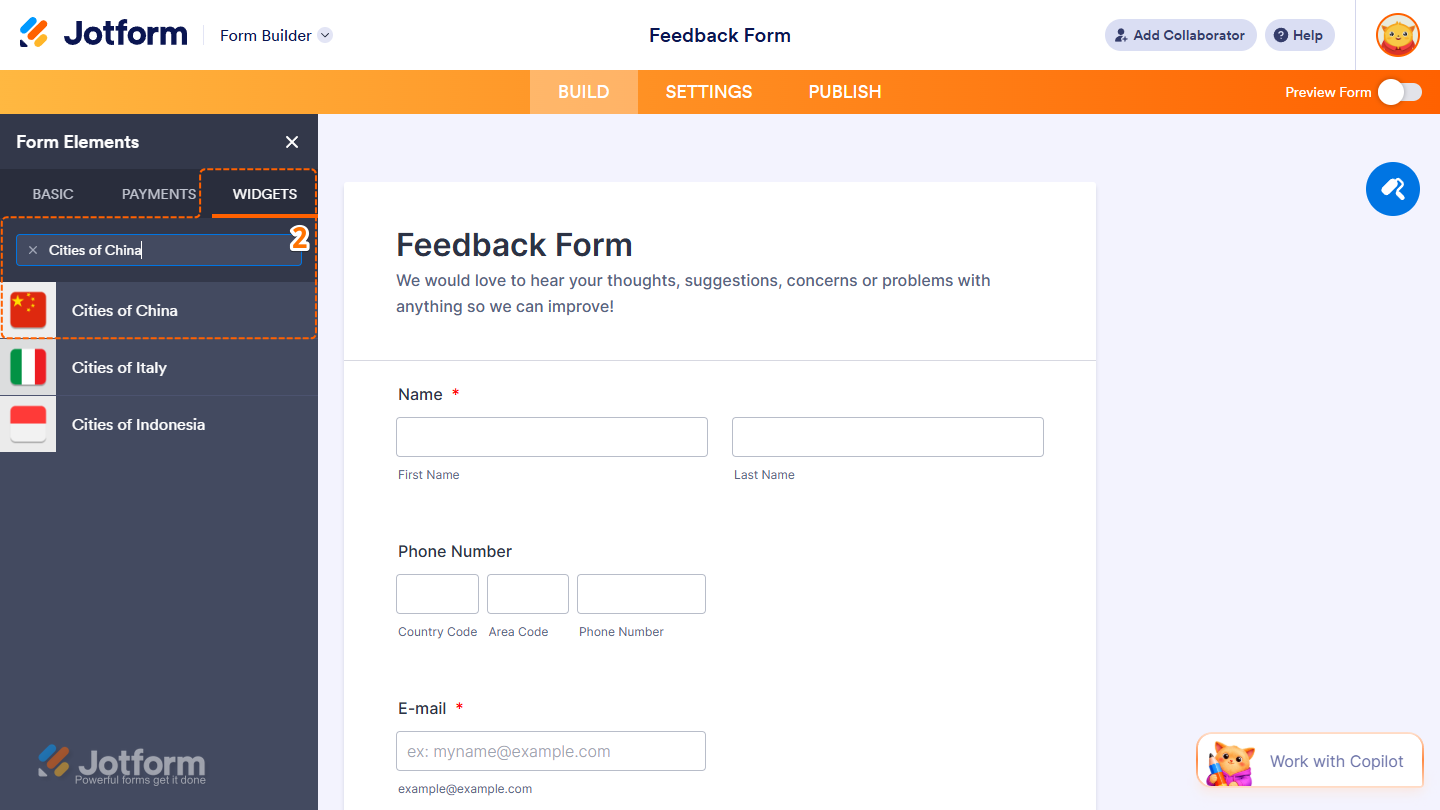Close the Form Elements panel

pyautogui.click(x=291, y=142)
